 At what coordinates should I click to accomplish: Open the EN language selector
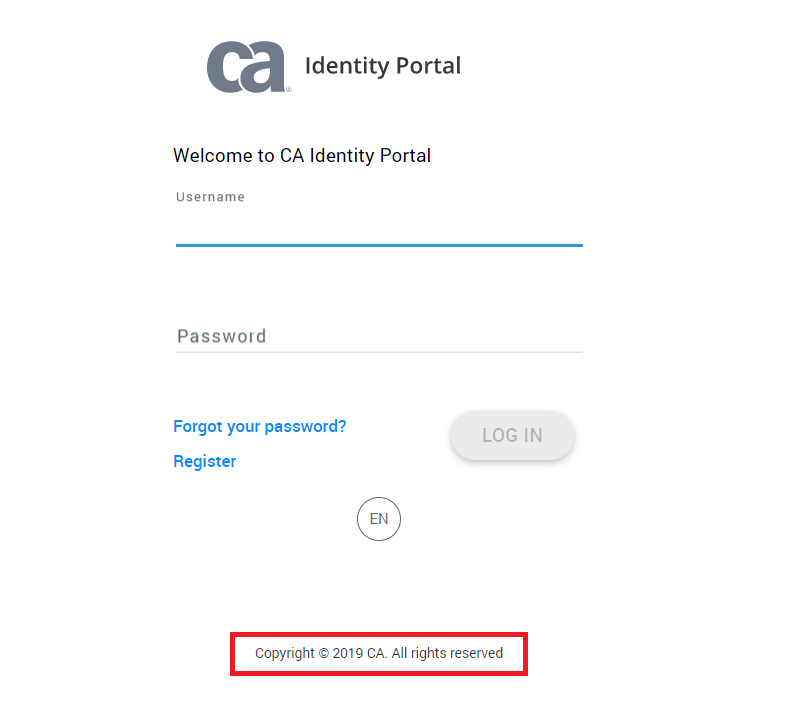[379, 519]
